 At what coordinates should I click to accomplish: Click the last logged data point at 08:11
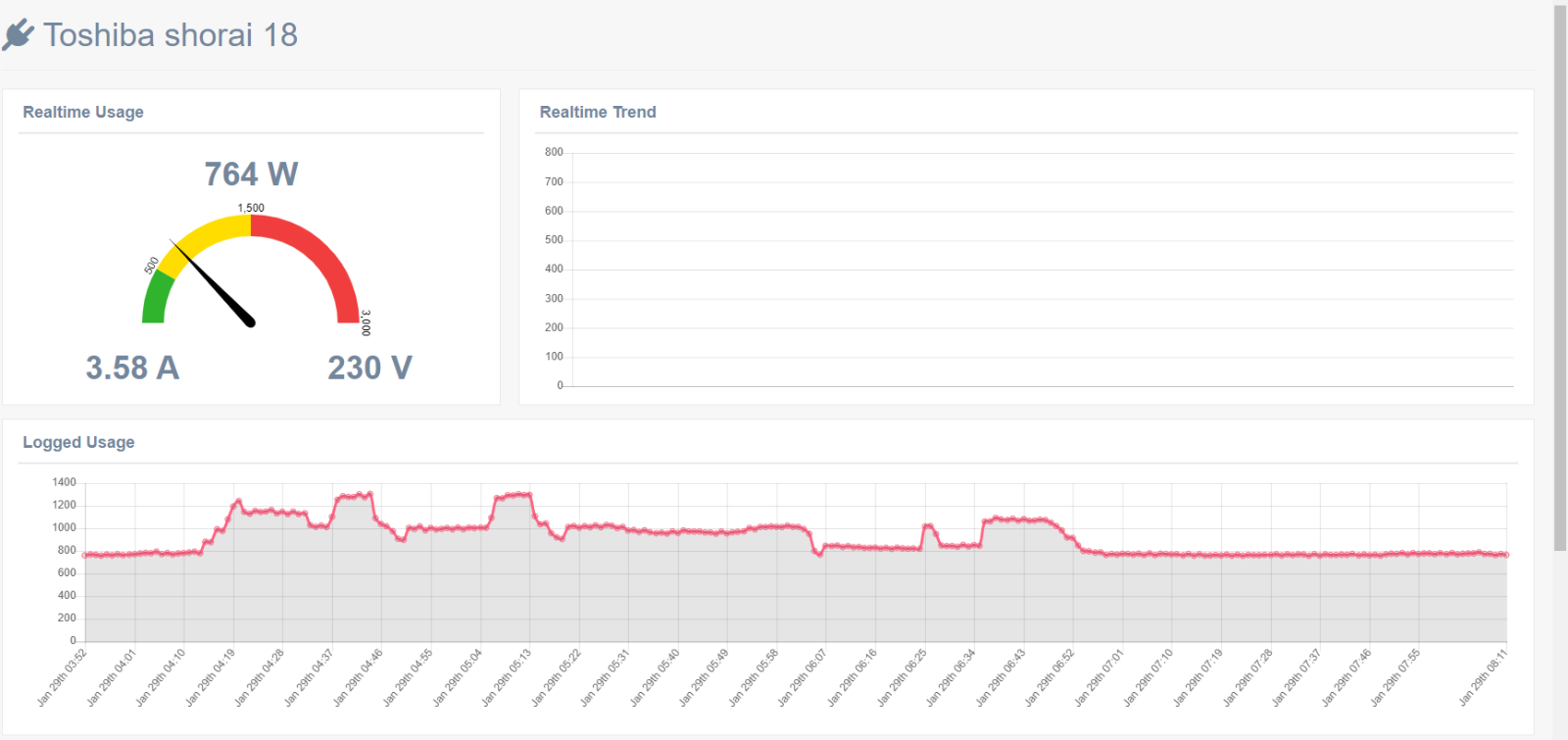click(1506, 555)
